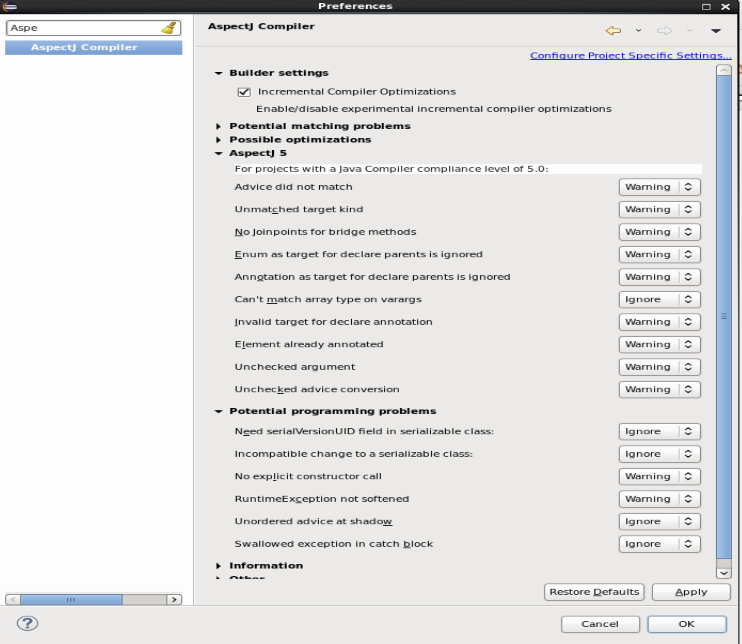Viewport: 742px width, 644px height.
Task: Toggle Incremental Compiler Optimizations checkbox
Action: coord(244,92)
